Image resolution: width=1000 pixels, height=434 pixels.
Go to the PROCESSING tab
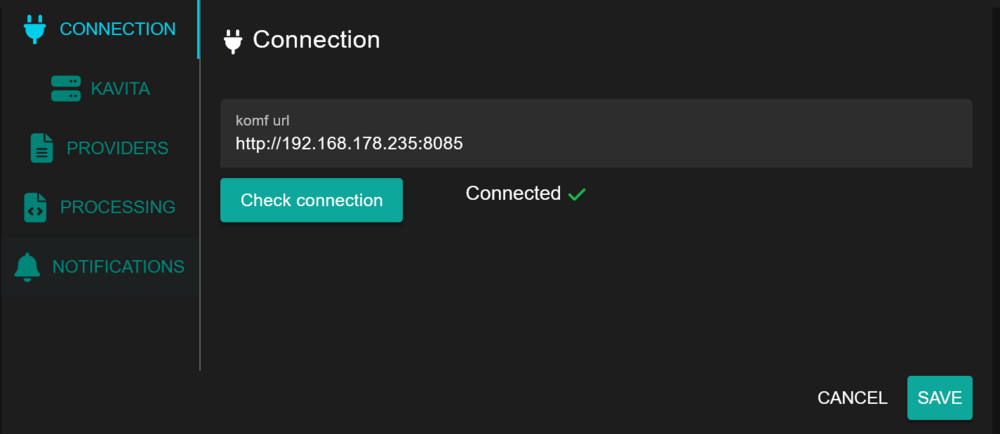[117, 207]
